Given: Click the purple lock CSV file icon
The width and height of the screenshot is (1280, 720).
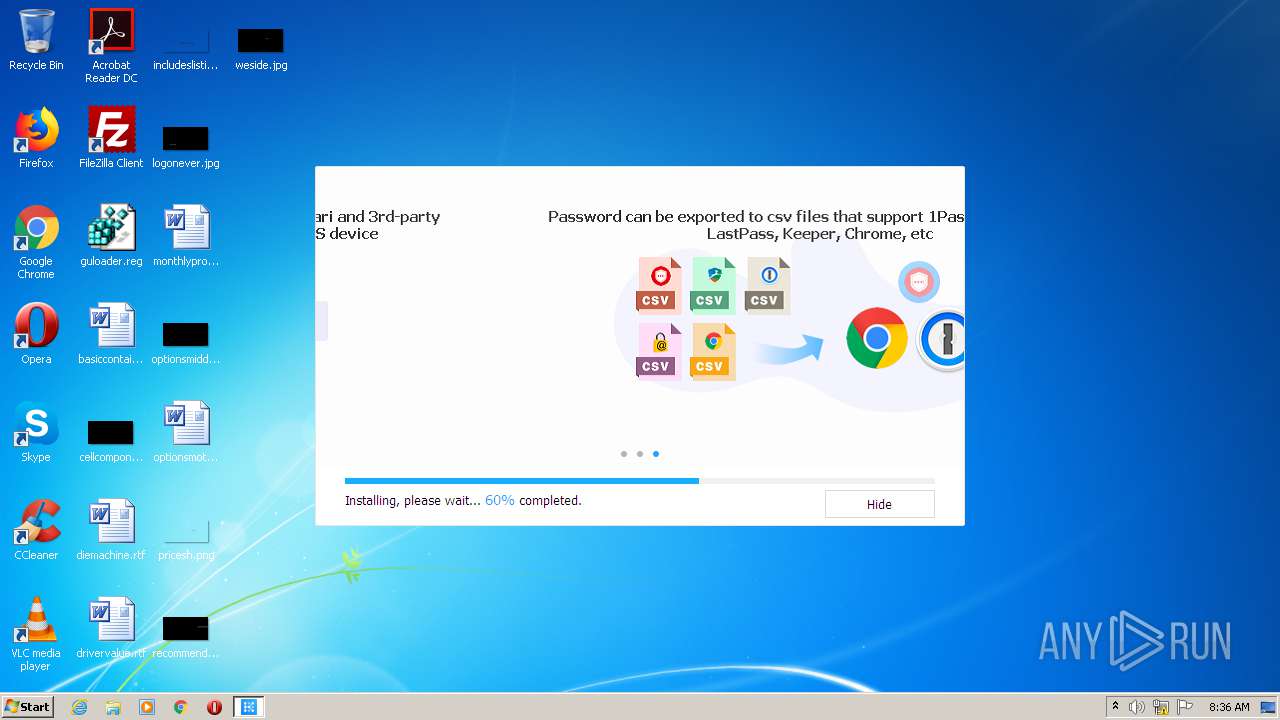Looking at the screenshot, I should click(x=659, y=351).
